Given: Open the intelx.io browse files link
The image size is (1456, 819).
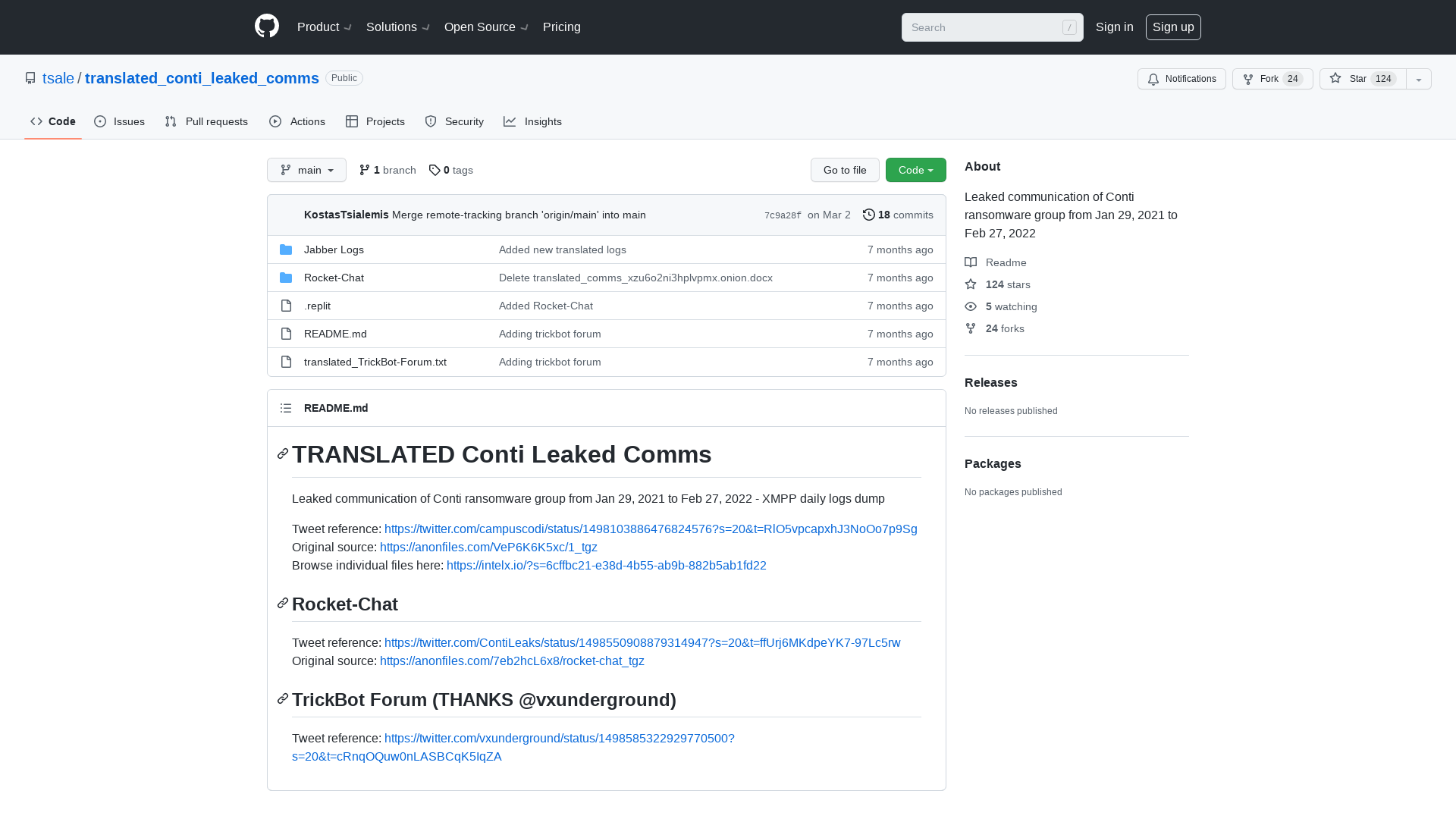Looking at the screenshot, I should tap(607, 565).
